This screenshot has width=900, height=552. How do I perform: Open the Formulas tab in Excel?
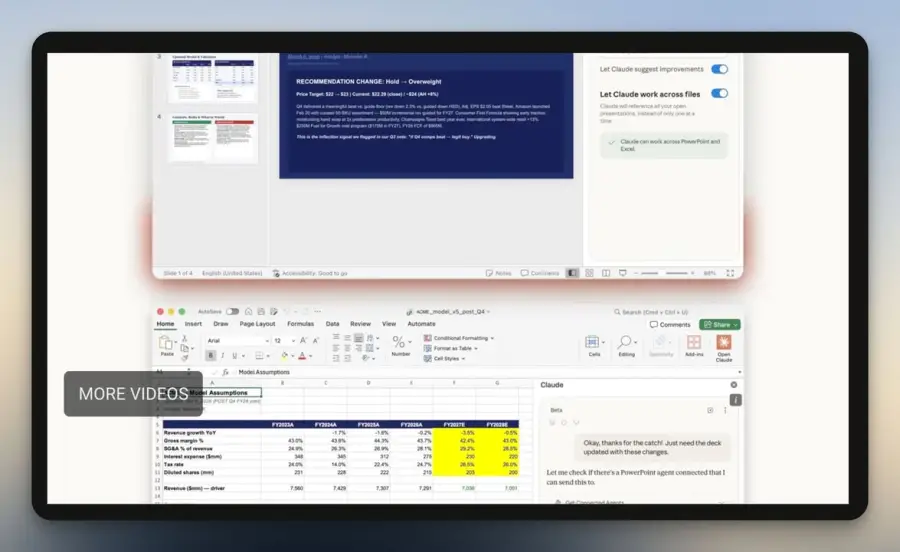click(x=300, y=324)
